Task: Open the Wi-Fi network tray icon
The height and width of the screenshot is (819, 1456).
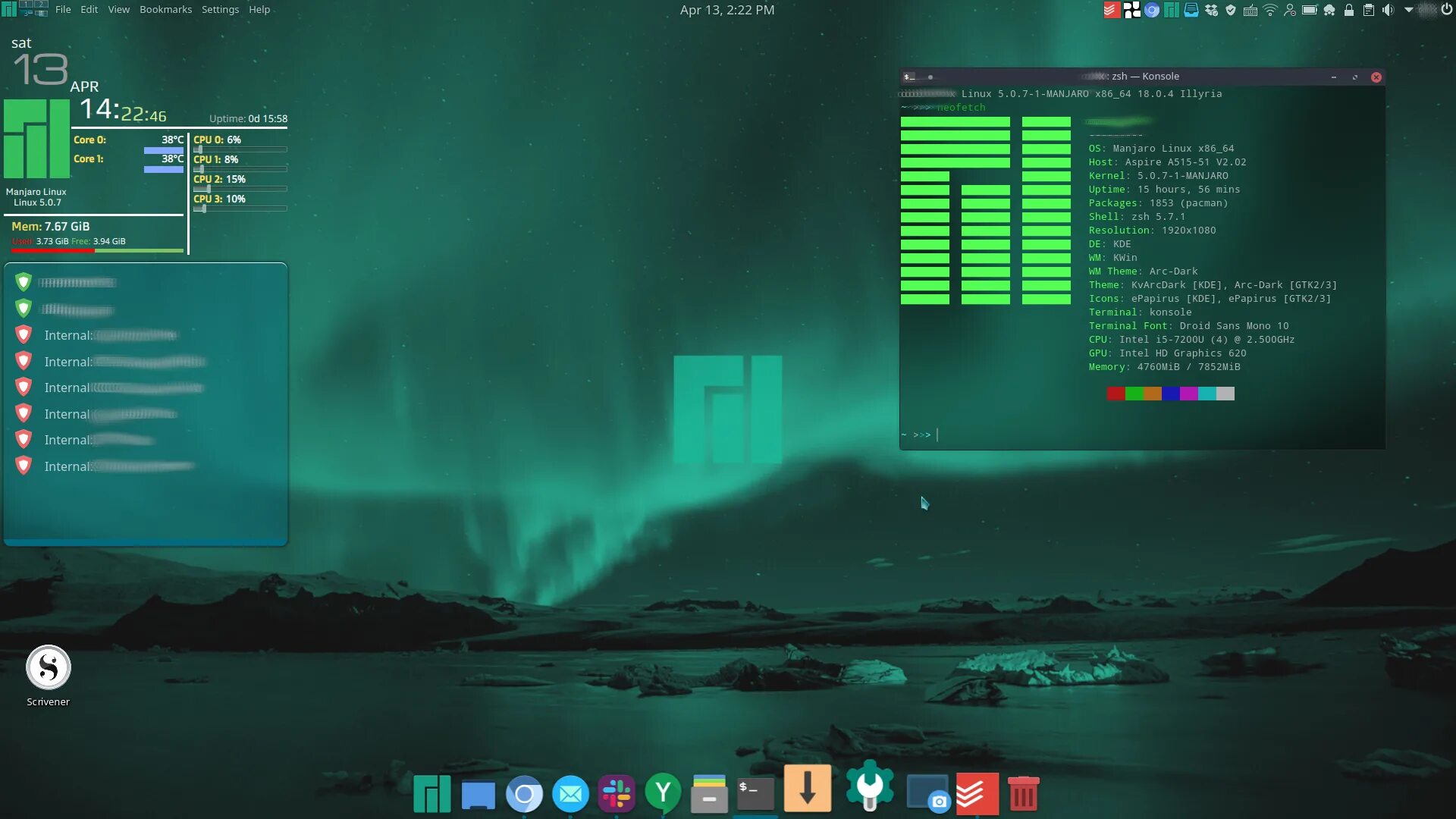Action: [x=1270, y=10]
